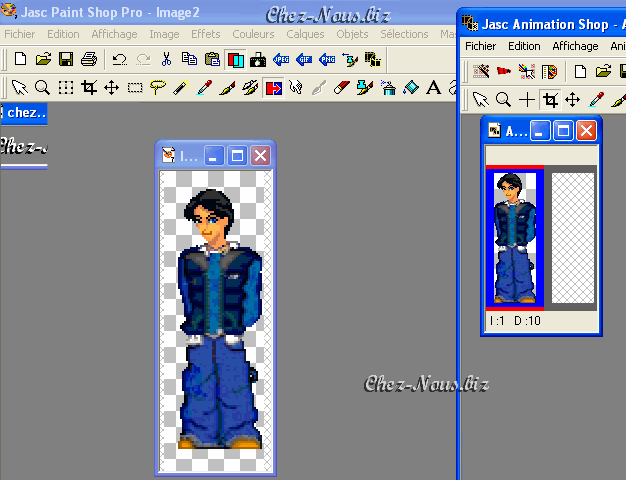Select the Crop tool in Animation Shop
This screenshot has height=480, width=626.
550,100
